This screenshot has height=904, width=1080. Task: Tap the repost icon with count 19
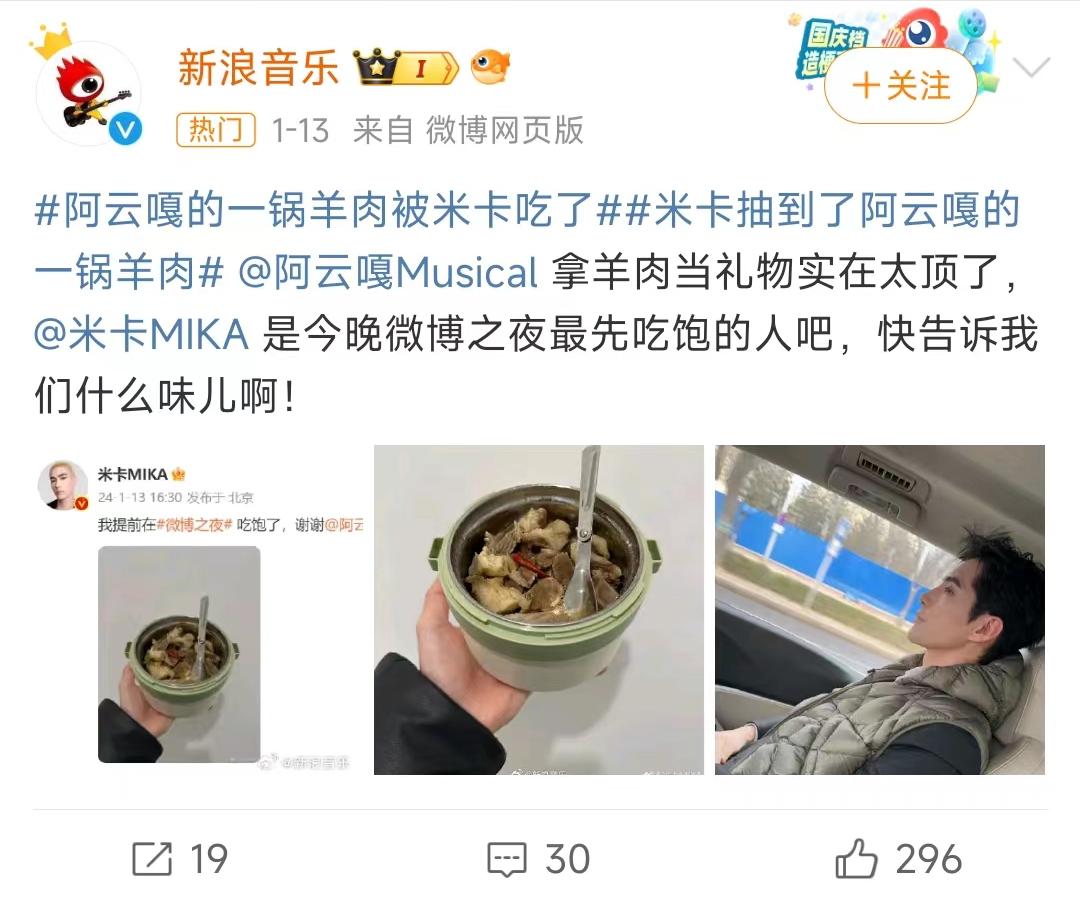(x=152, y=859)
